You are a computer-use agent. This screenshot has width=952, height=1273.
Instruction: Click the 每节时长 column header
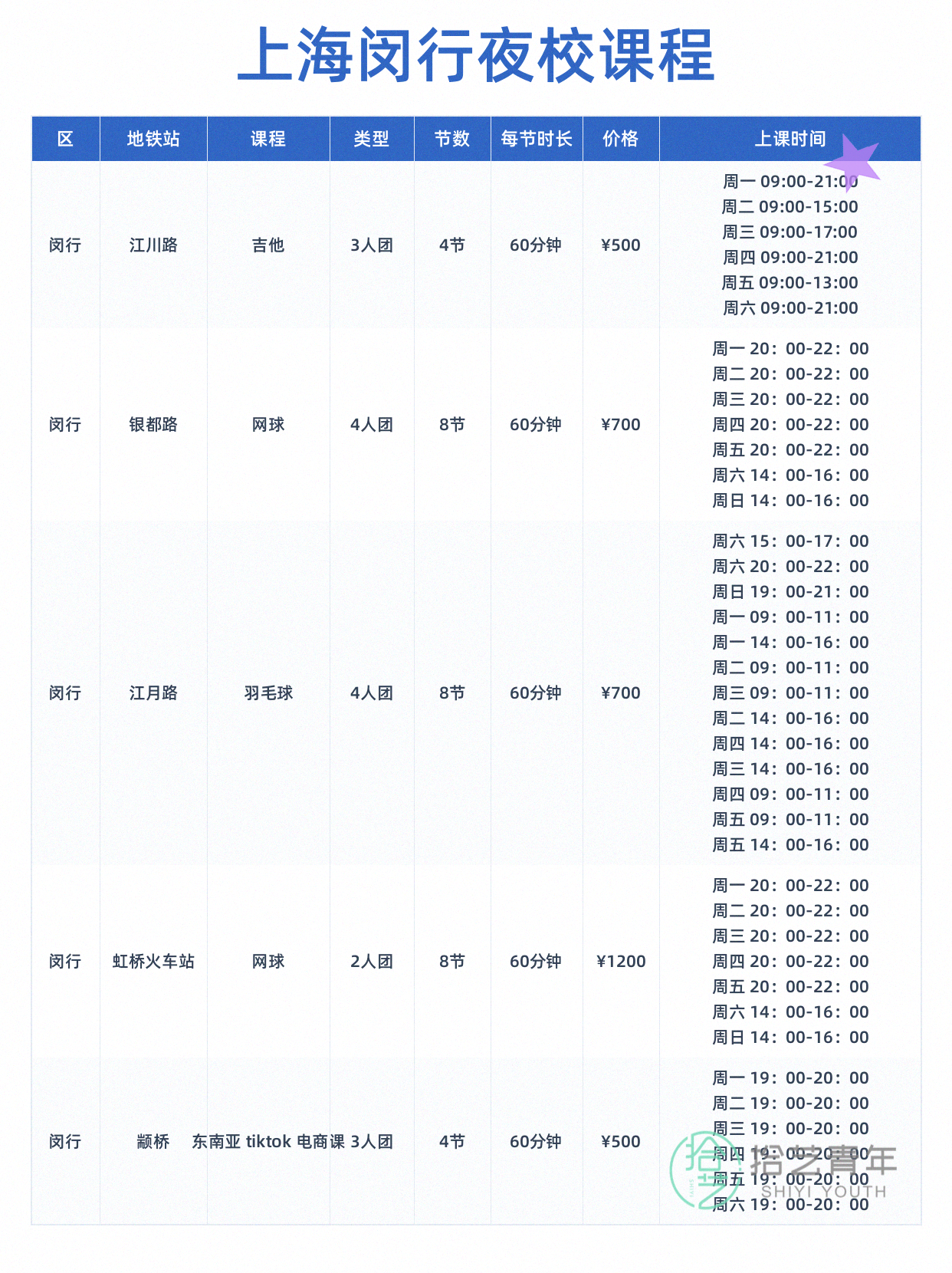(537, 139)
